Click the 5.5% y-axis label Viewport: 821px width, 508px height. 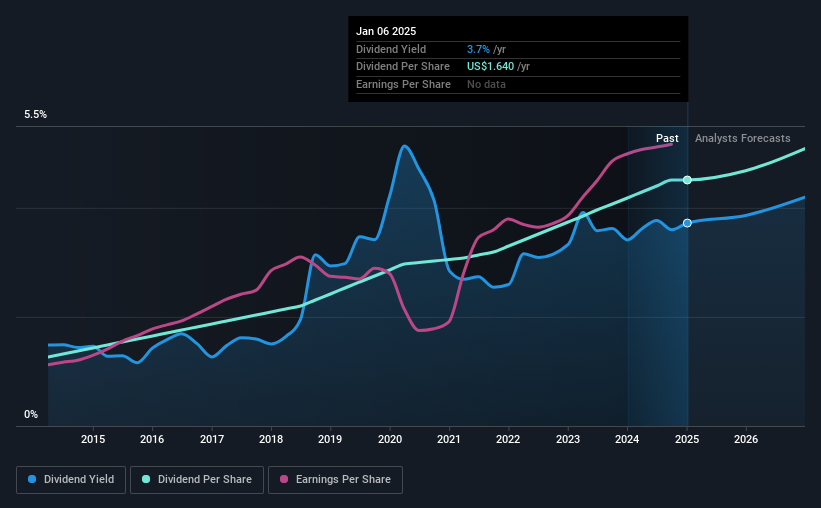click(x=35, y=115)
